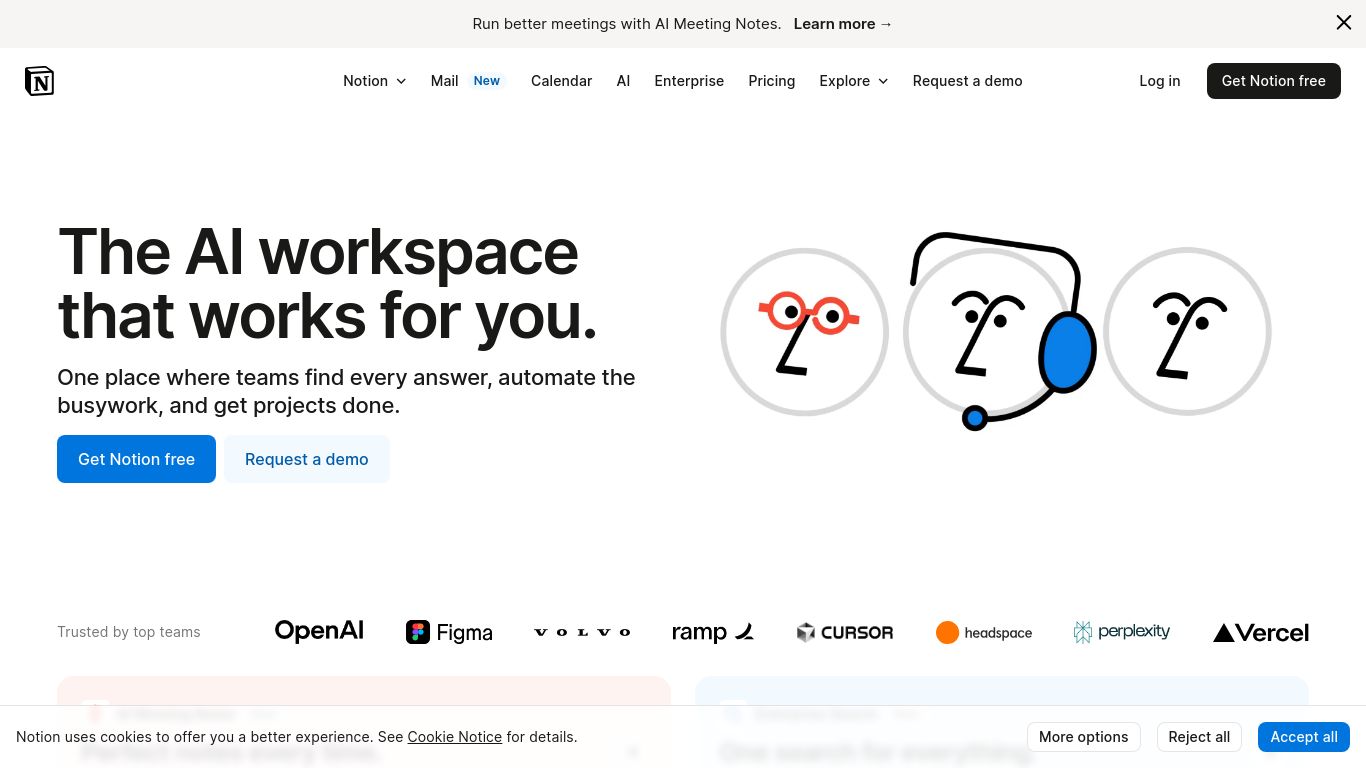
Task: Go to the AI nav item
Action: click(x=623, y=81)
